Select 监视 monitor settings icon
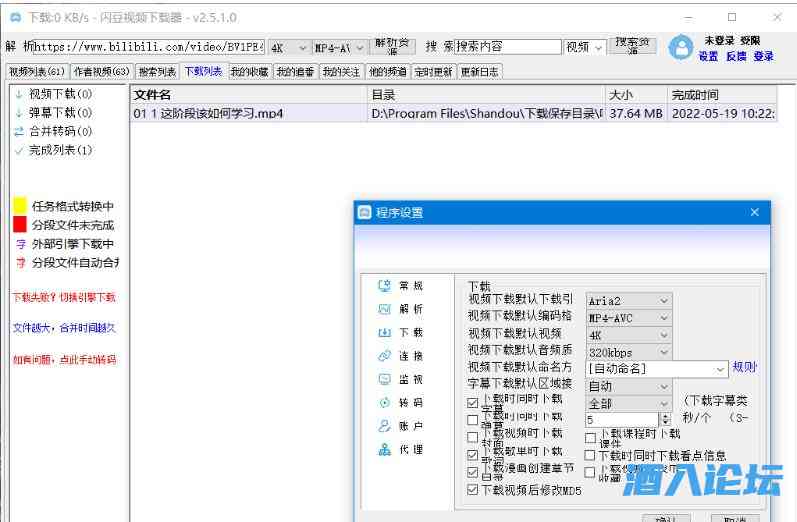The height and width of the screenshot is (522, 797). click(x=384, y=379)
